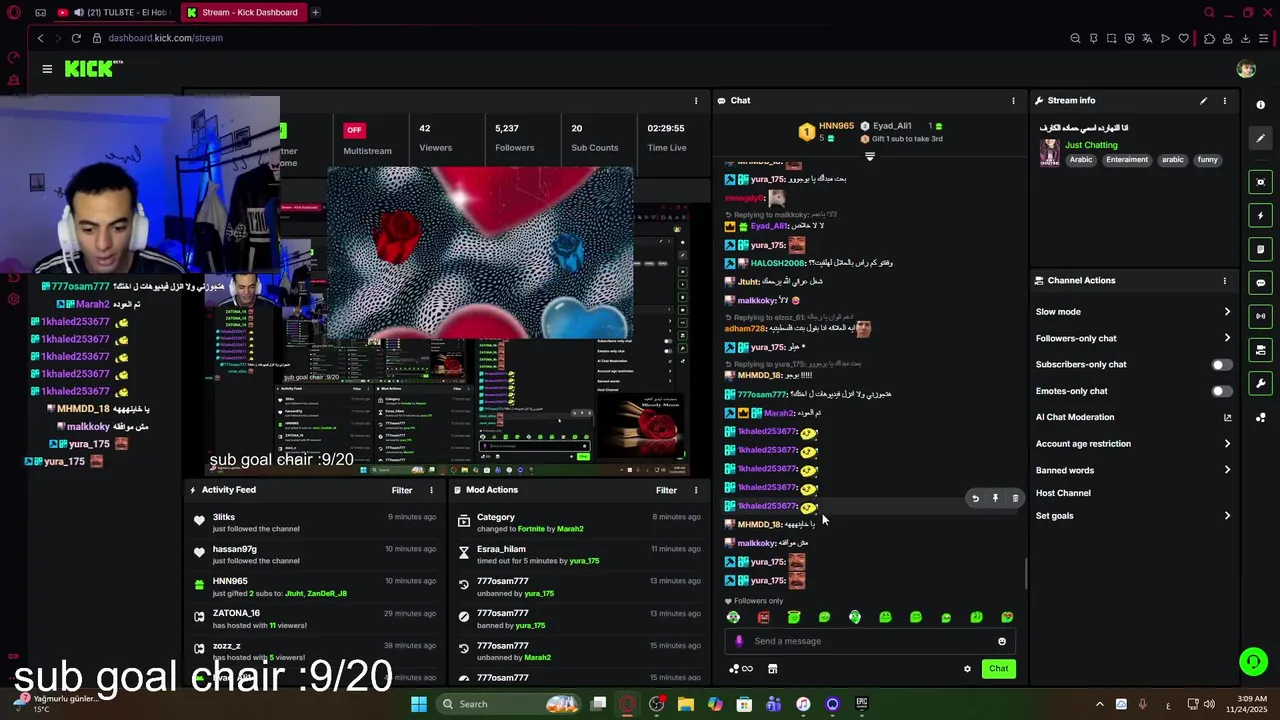This screenshot has height=720, width=1280.
Task: Pin the hovered chat message
Action: click(995, 498)
